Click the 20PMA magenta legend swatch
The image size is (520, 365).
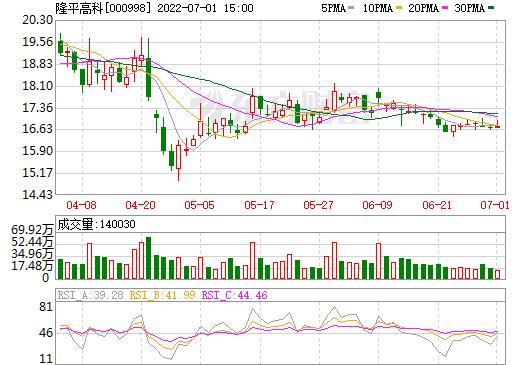click(x=445, y=8)
